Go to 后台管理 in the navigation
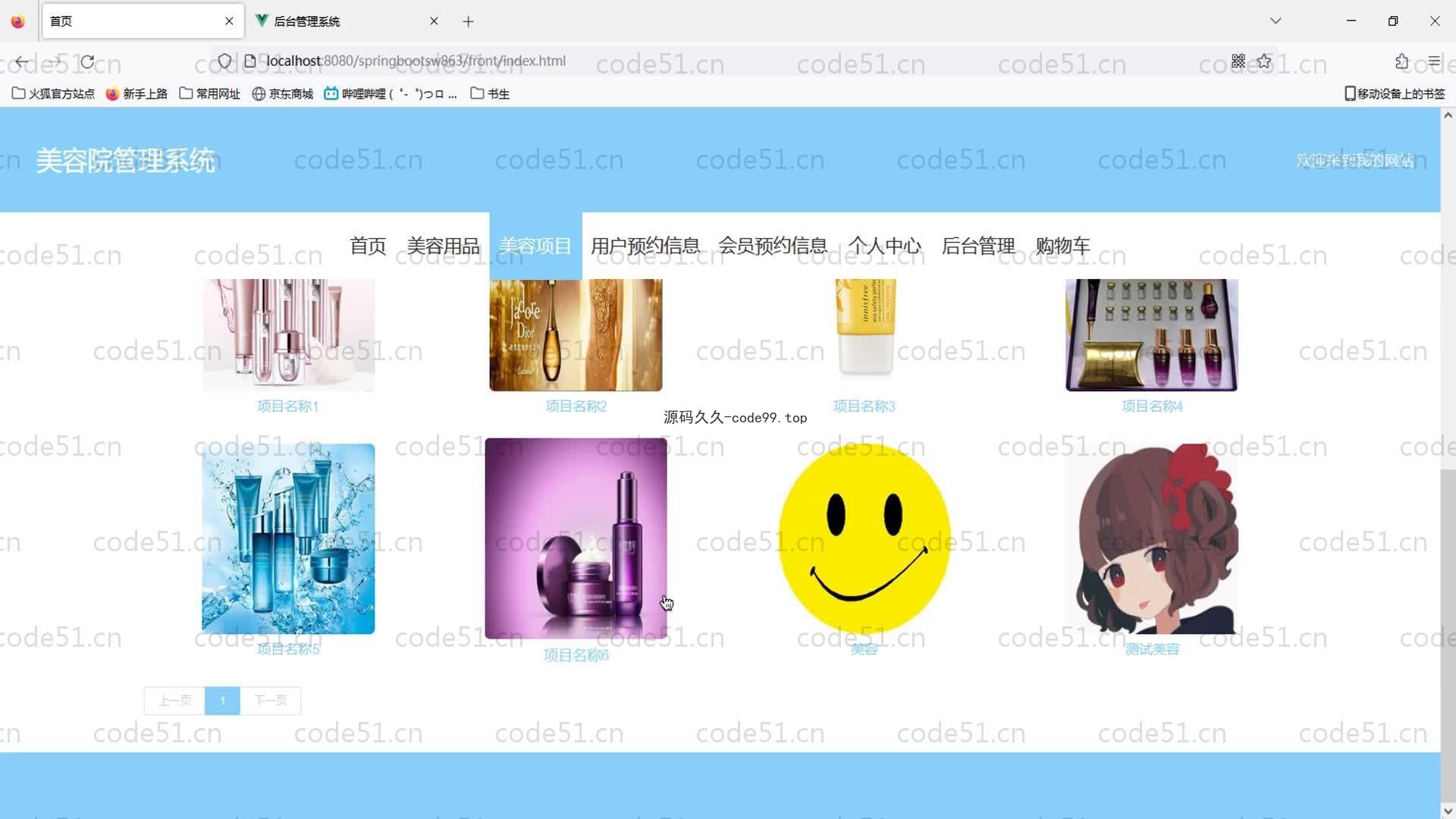The height and width of the screenshot is (819, 1456). point(978,246)
